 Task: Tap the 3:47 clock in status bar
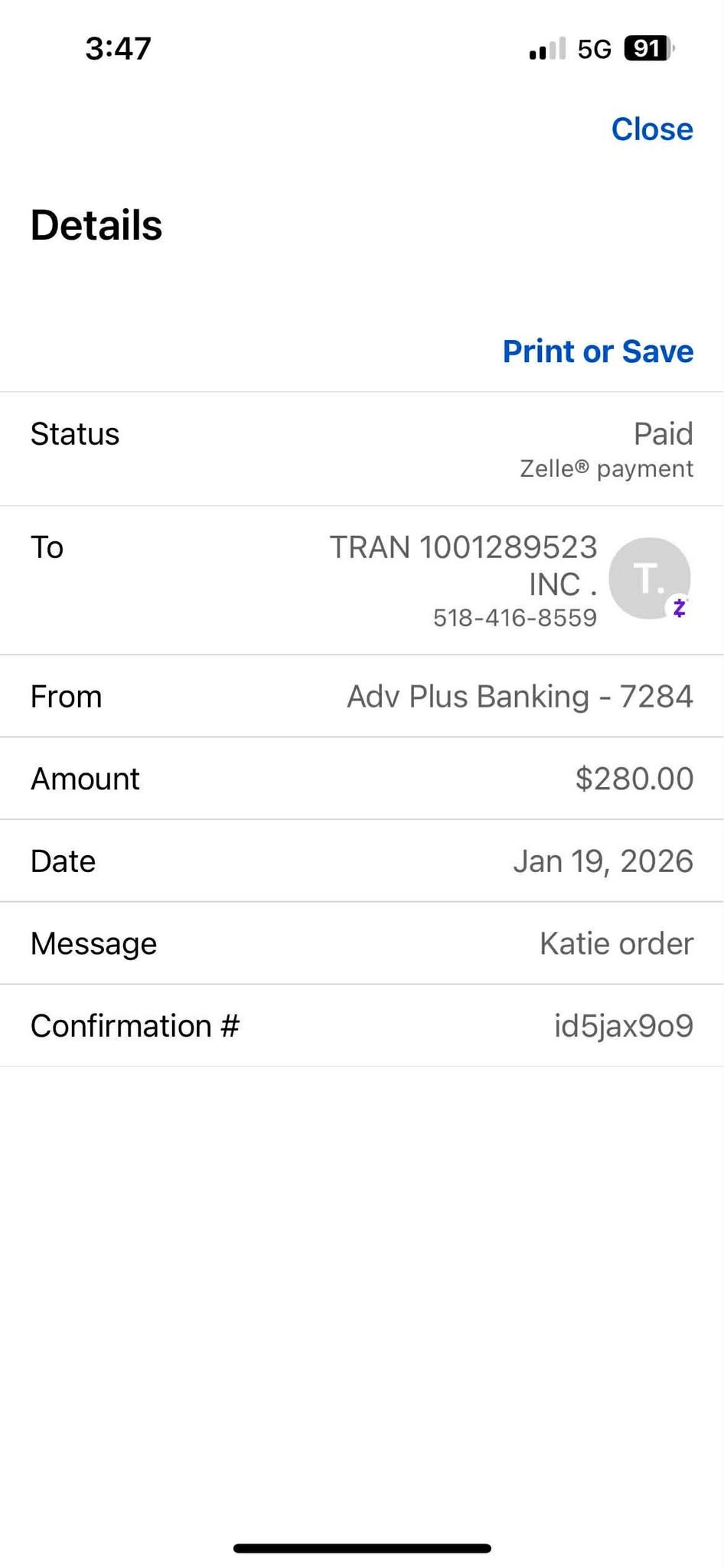click(119, 48)
